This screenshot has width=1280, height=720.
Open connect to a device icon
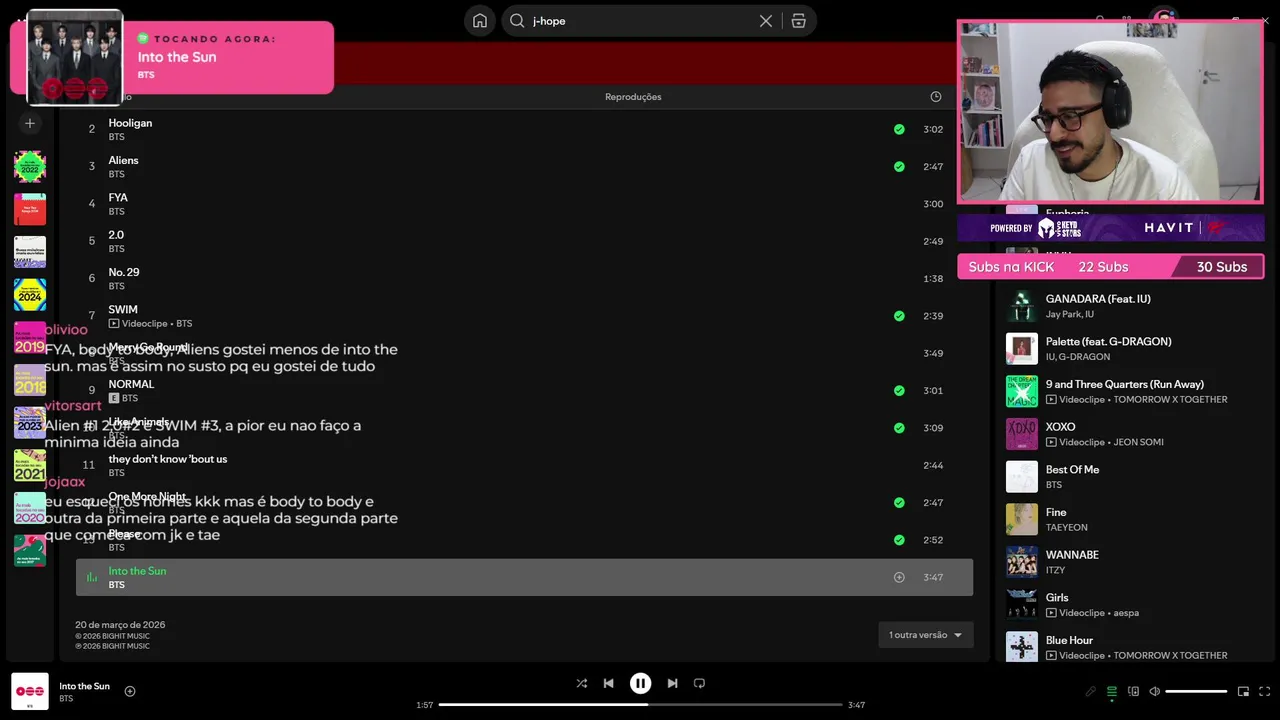[1133, 691]
